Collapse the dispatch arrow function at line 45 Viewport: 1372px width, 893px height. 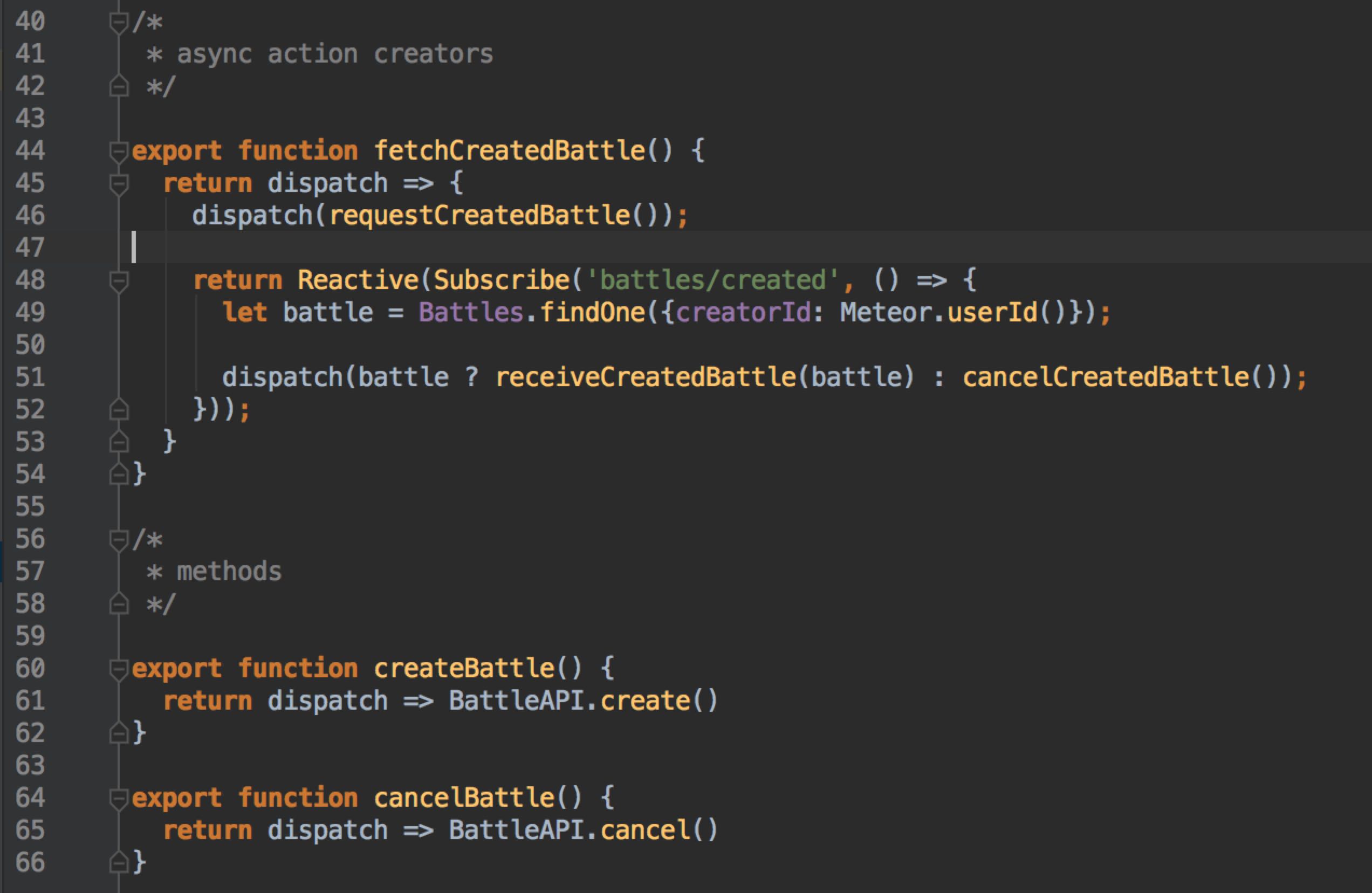[119, 184]
